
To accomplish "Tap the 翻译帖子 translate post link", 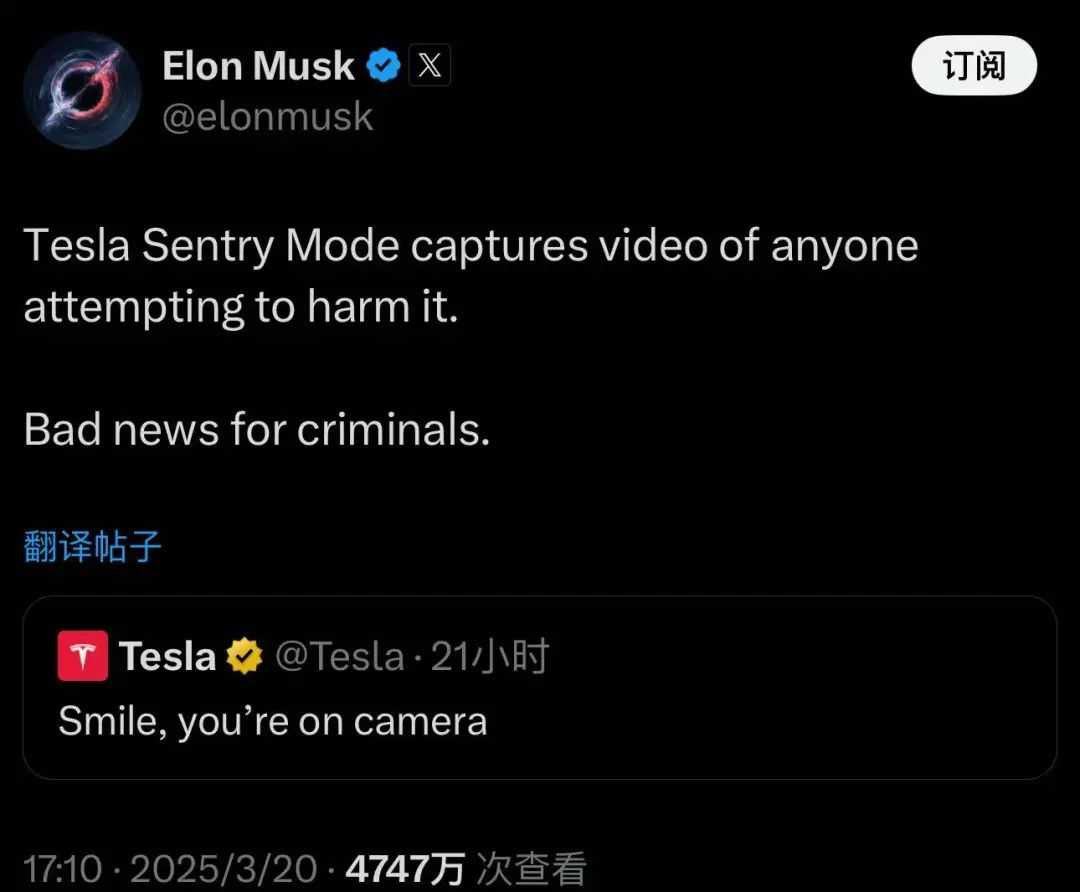I will point(92,547).
